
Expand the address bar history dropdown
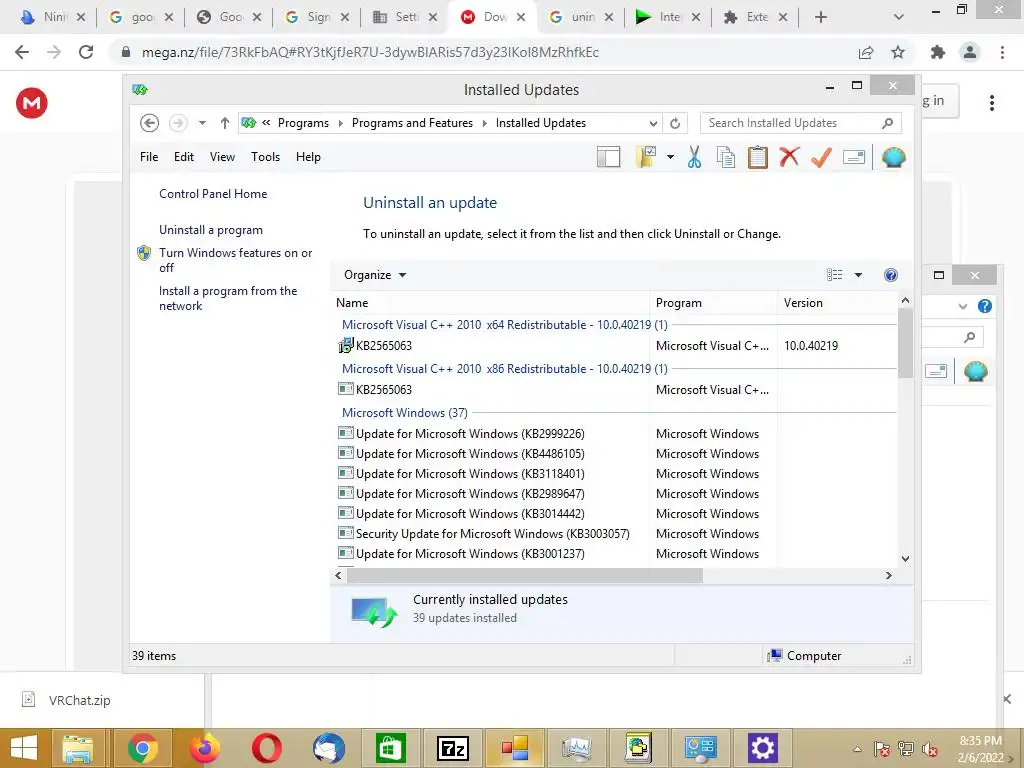point(653,123)
